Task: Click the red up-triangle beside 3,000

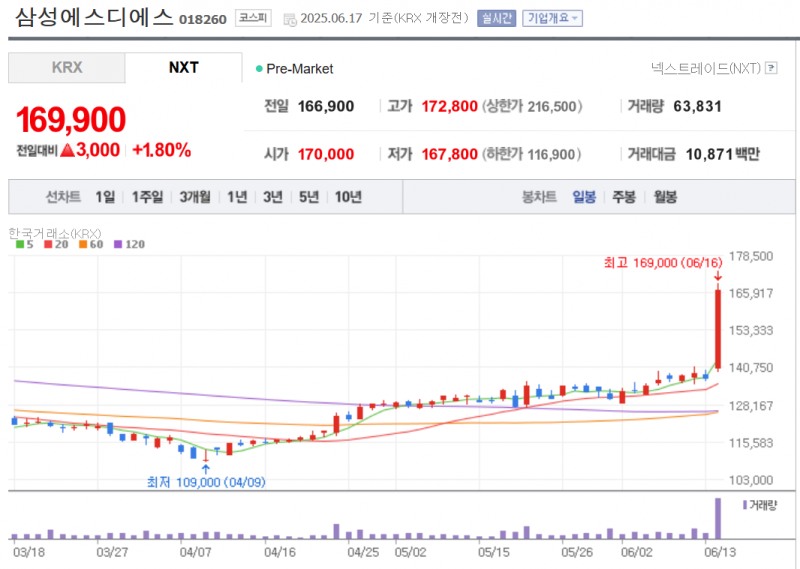Action: tap(67, 150)
